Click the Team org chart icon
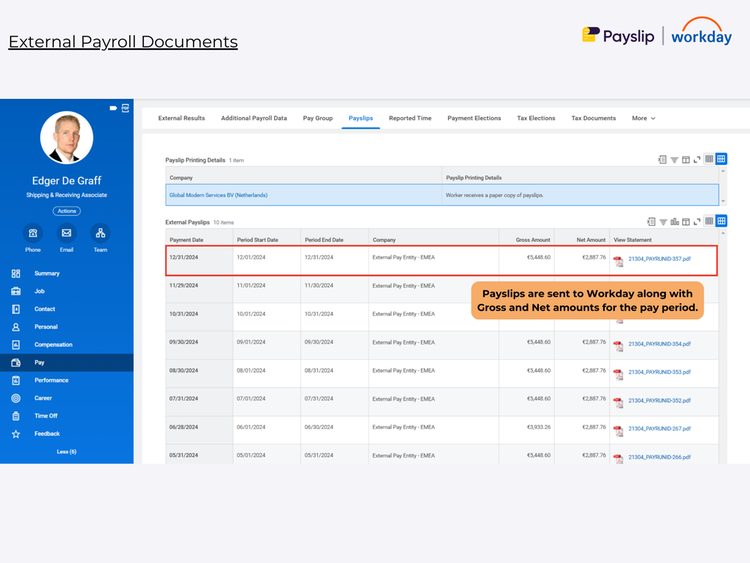Screen dimensions: 750x563 click(x=100, y=233)
